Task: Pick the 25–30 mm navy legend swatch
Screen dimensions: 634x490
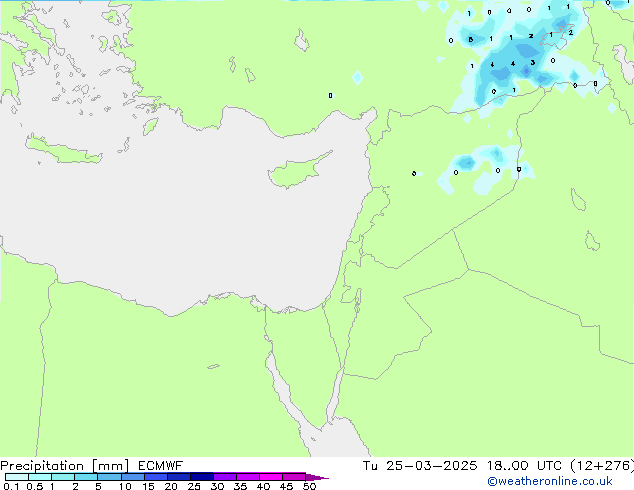Action: tap(202, 477)
